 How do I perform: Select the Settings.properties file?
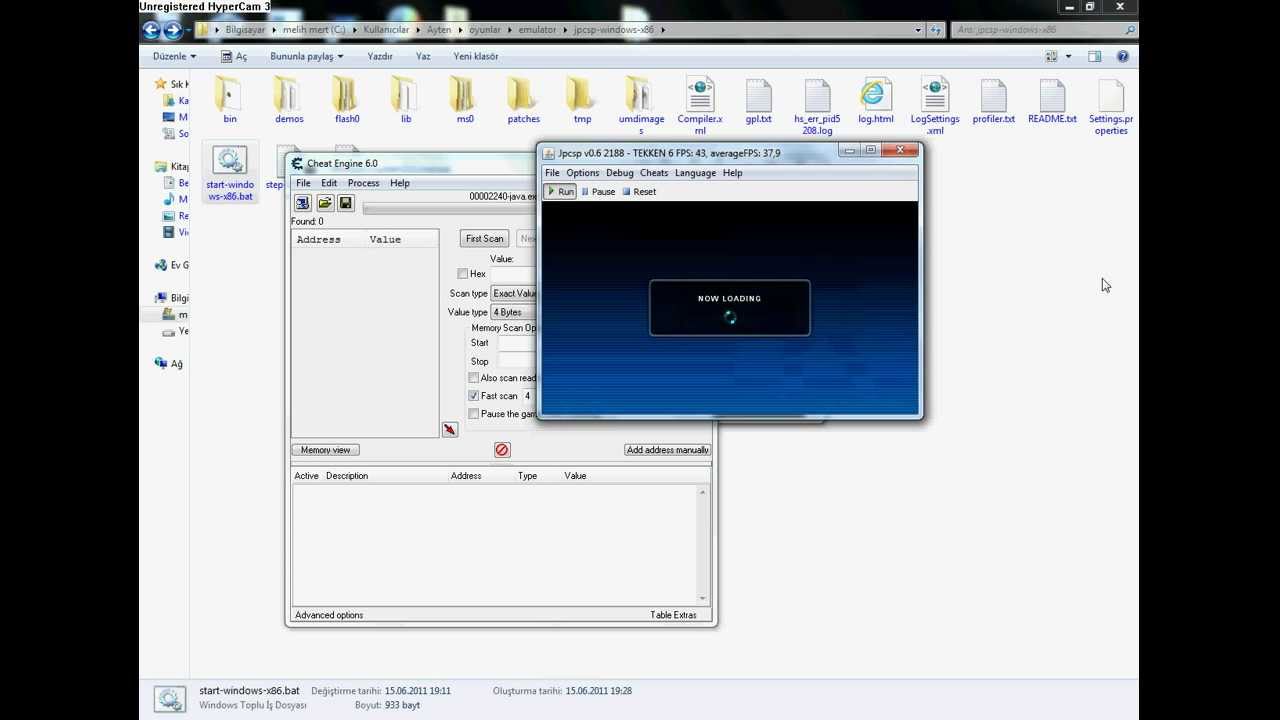click(x=1111, y=105)
